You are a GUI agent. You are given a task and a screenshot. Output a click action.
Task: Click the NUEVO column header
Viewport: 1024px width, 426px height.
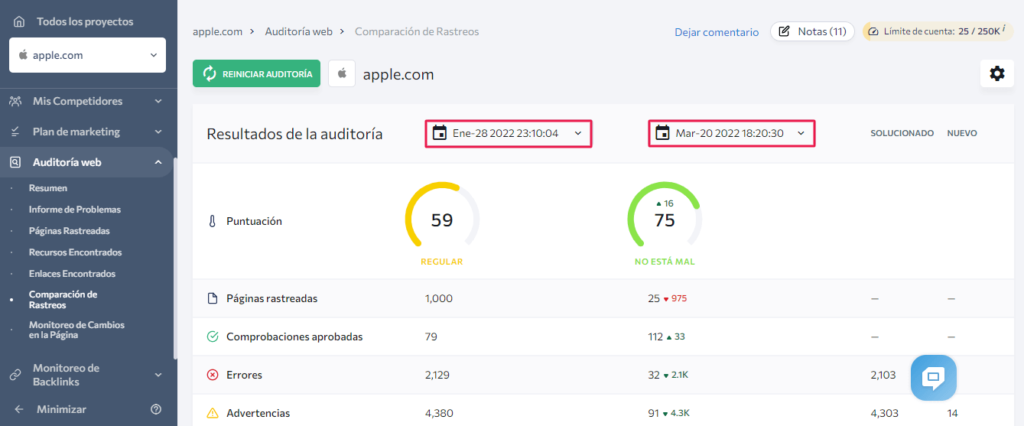tap(962, 133)
